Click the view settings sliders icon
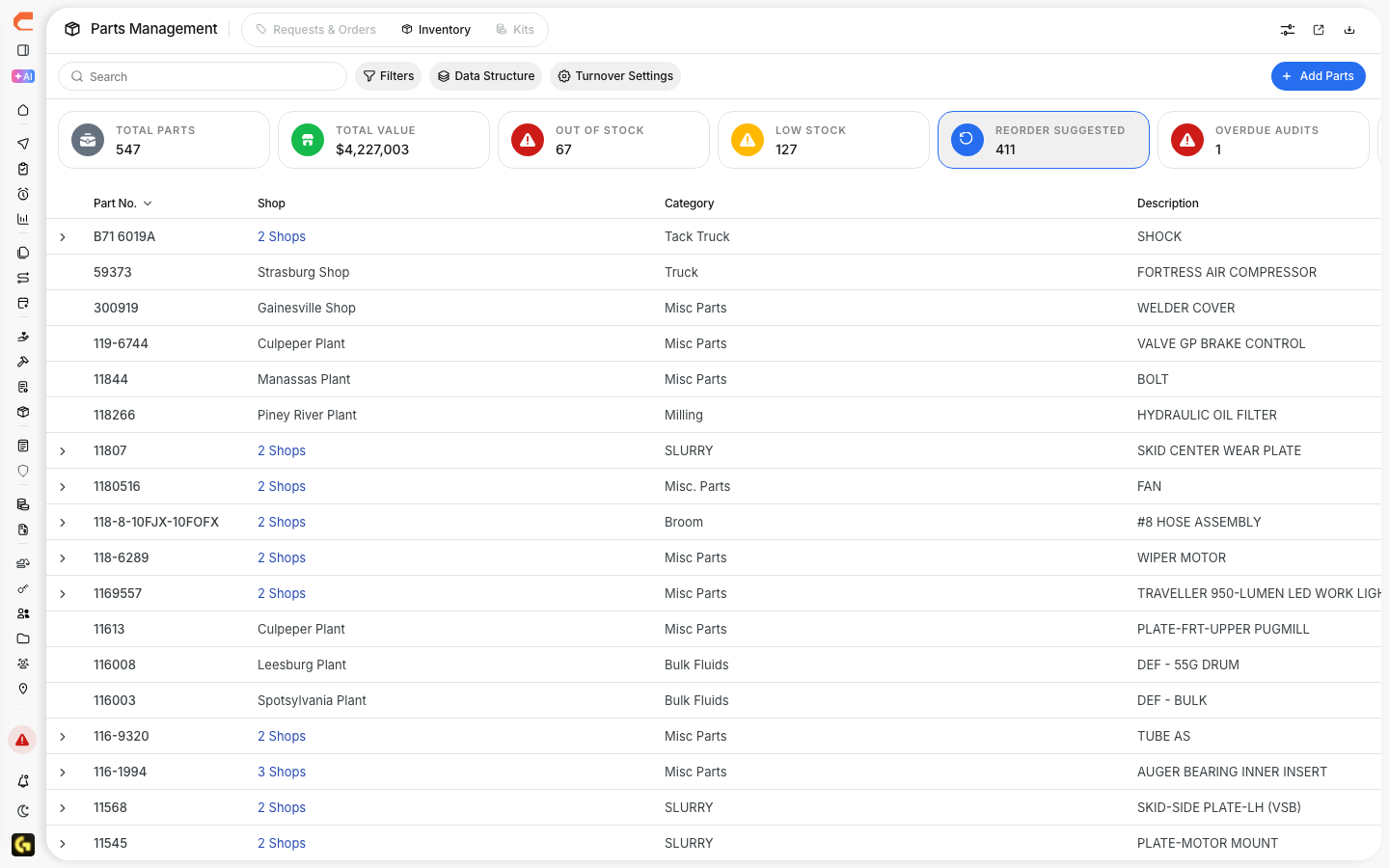Screen dimensions: 1389x868 [x=1288, y=30]
